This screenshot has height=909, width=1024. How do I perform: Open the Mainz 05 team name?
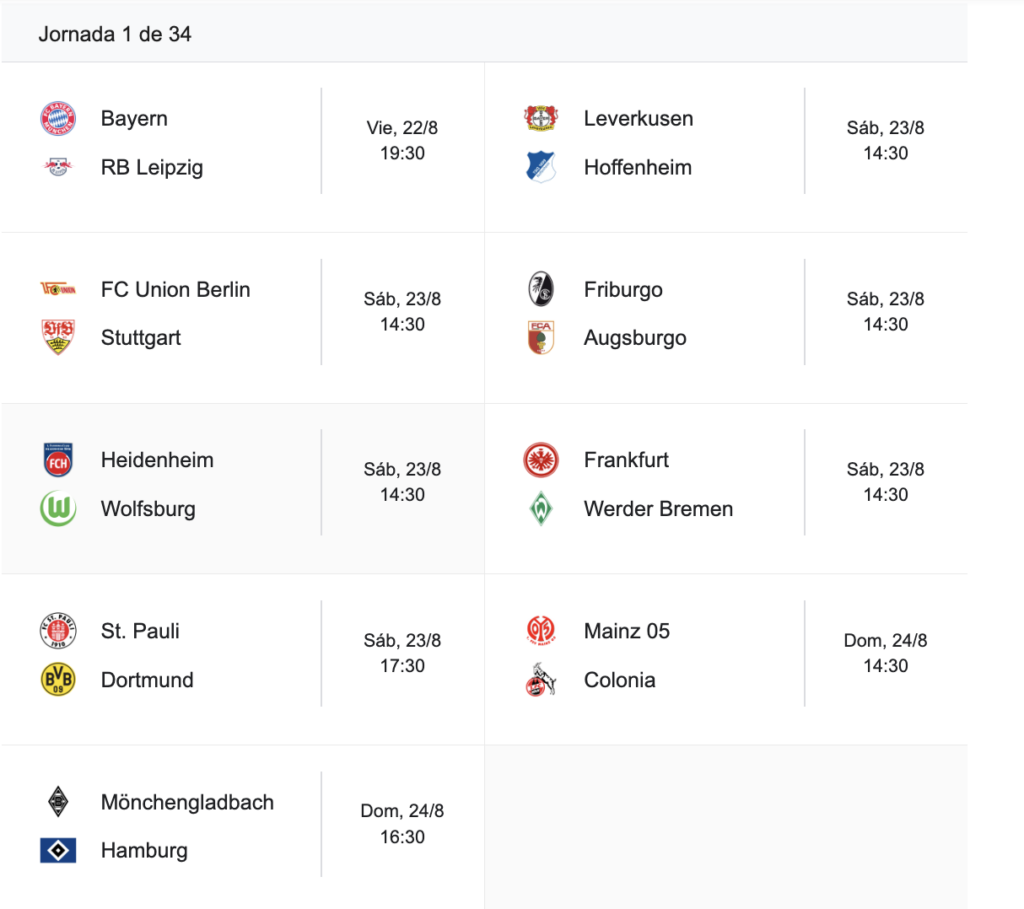[627, 631]
